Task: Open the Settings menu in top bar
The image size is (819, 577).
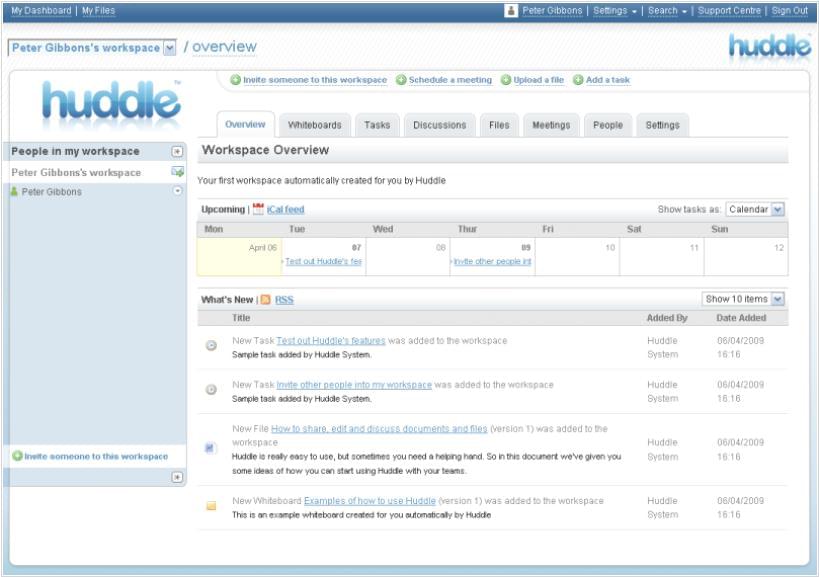Action: [x=615, y=10]
